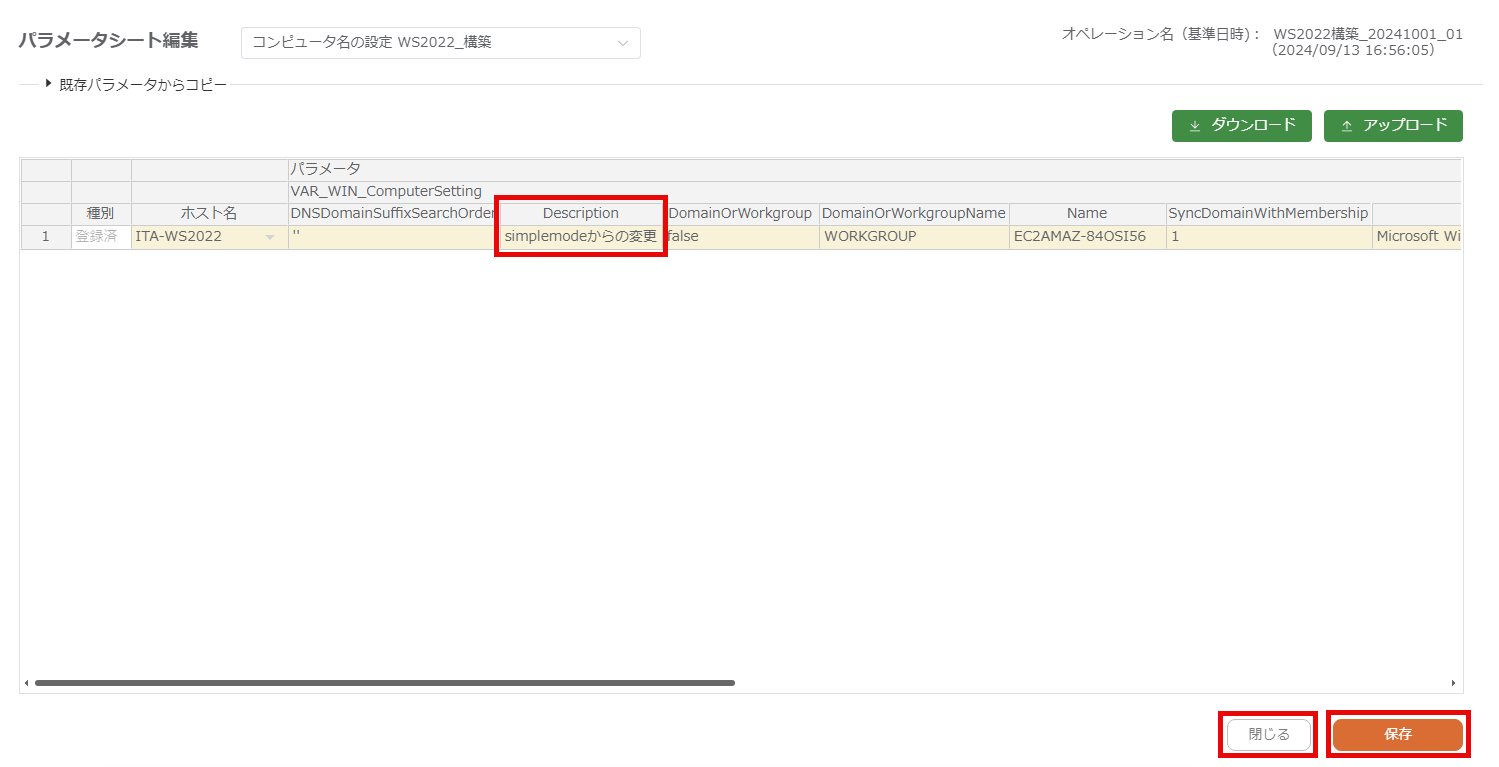Select the DomainOrWorkgroup cell showing false
This screenshot has height=767, width=1499.
click(x=741, y=237)
